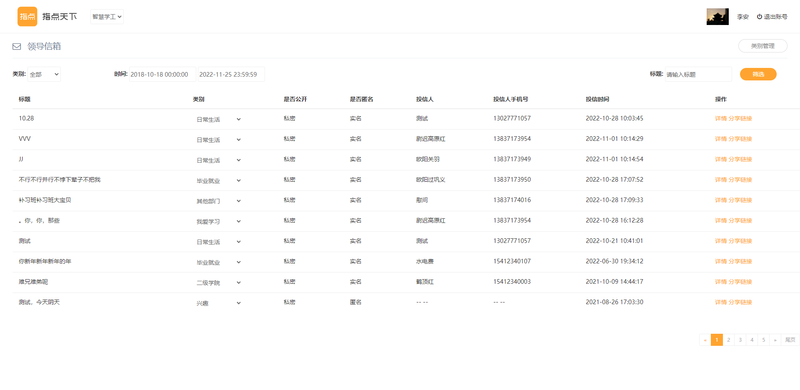The width and height of the screenshot is (800, 390).
Task: Click the phone number 15412340003
Action: click(512, 282)
